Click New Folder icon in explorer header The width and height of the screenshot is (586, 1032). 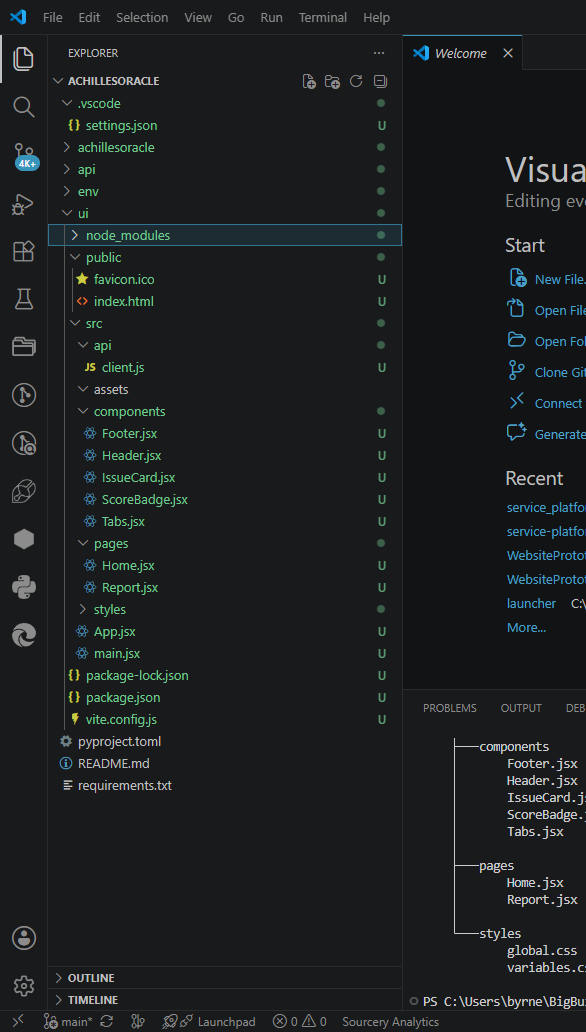pos(333,81)
